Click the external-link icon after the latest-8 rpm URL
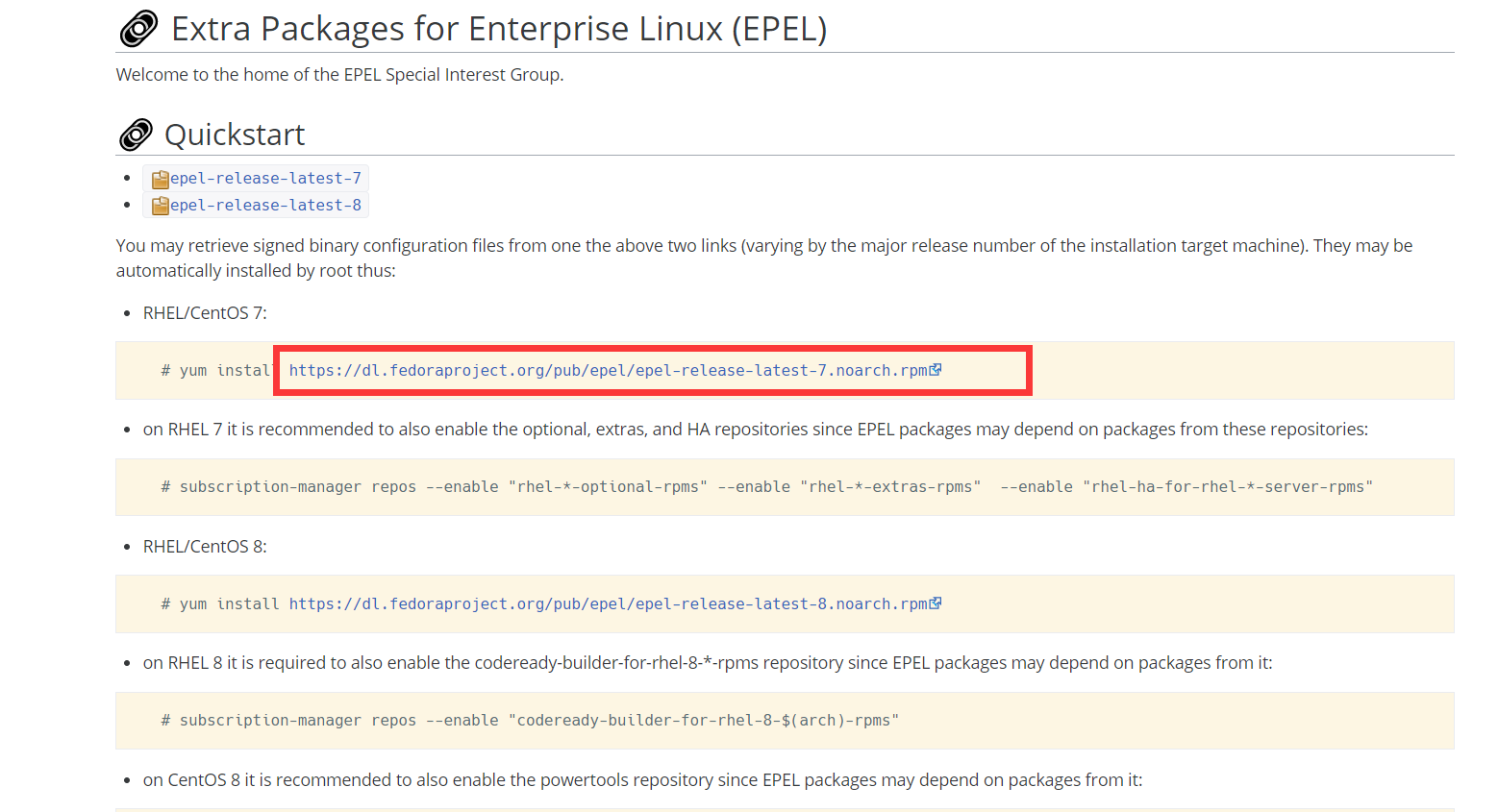The height and width of the screenshot is (812, 1498). (936, 603)
